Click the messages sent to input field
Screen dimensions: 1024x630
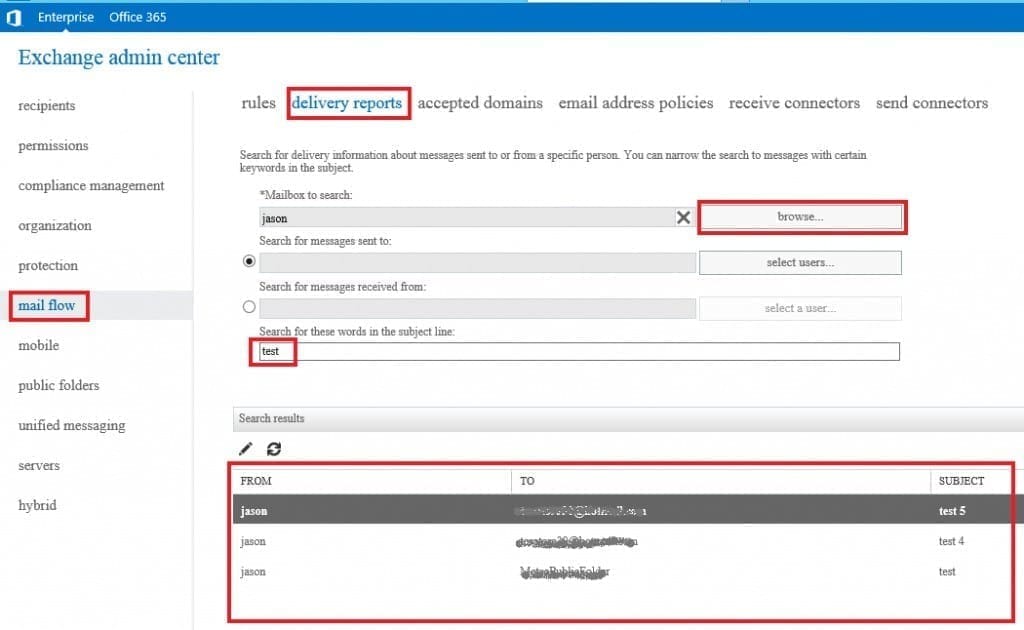pyautogui.click(x=477, y=262)
